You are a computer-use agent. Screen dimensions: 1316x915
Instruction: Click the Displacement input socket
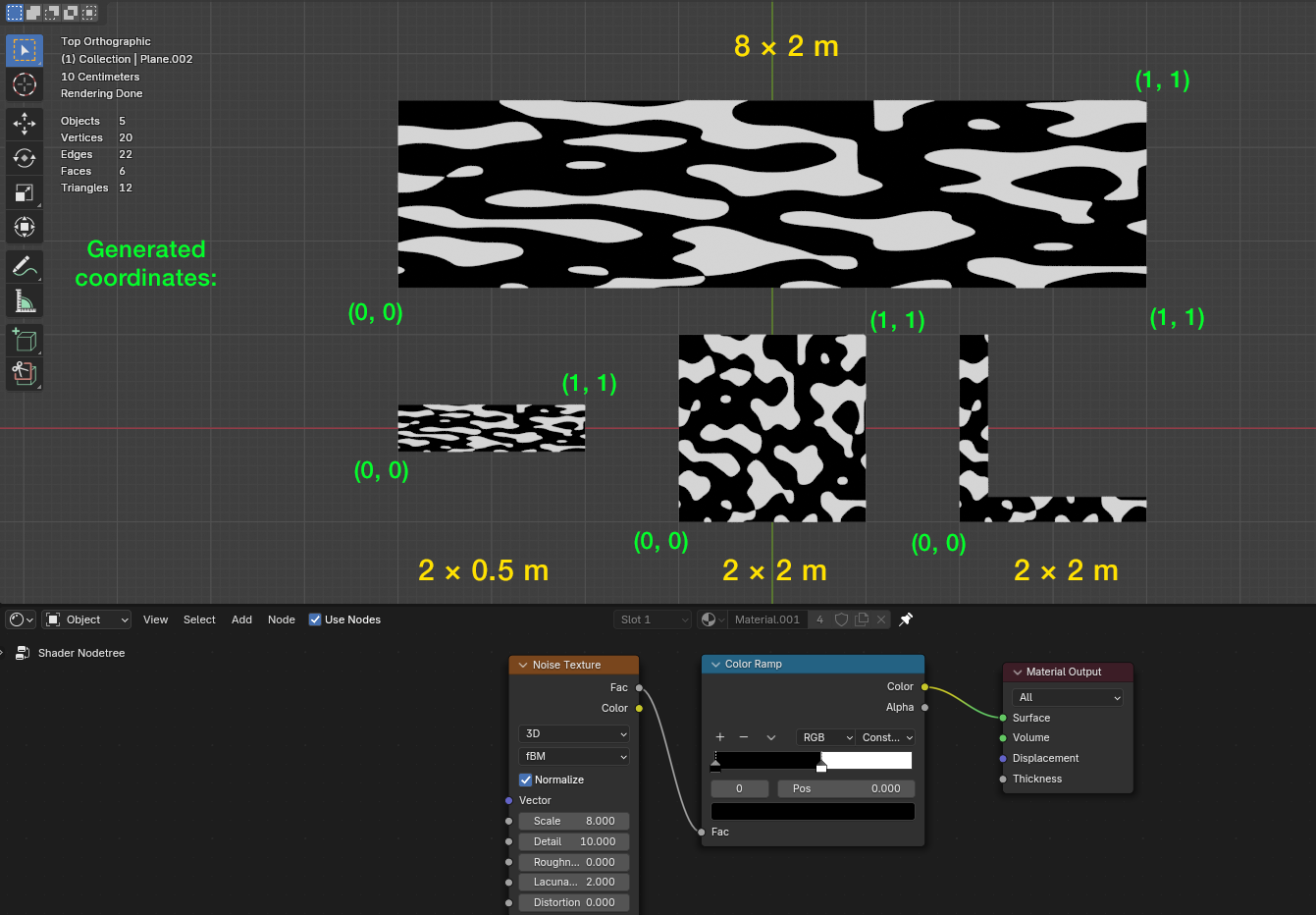click(1003, 758)
